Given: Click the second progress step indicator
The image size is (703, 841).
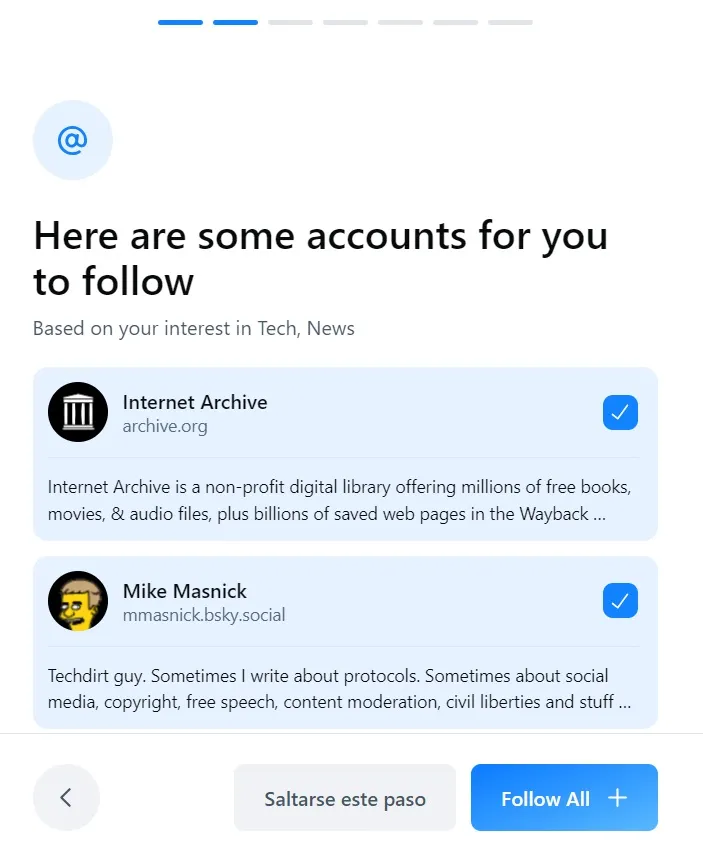Looking at the screenshot, I should click(235, 22).
